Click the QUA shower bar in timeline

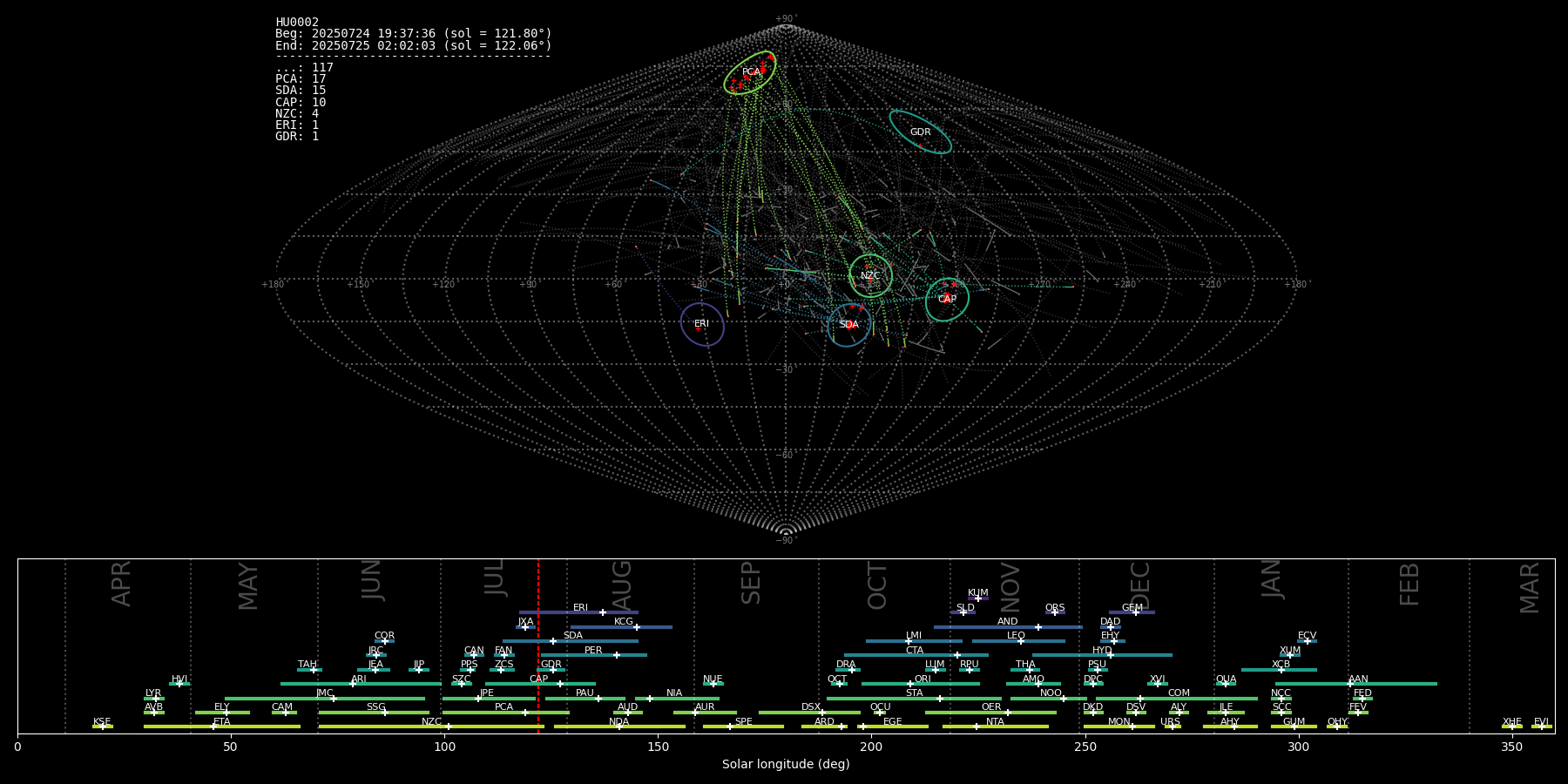(x=1226, y=684)
